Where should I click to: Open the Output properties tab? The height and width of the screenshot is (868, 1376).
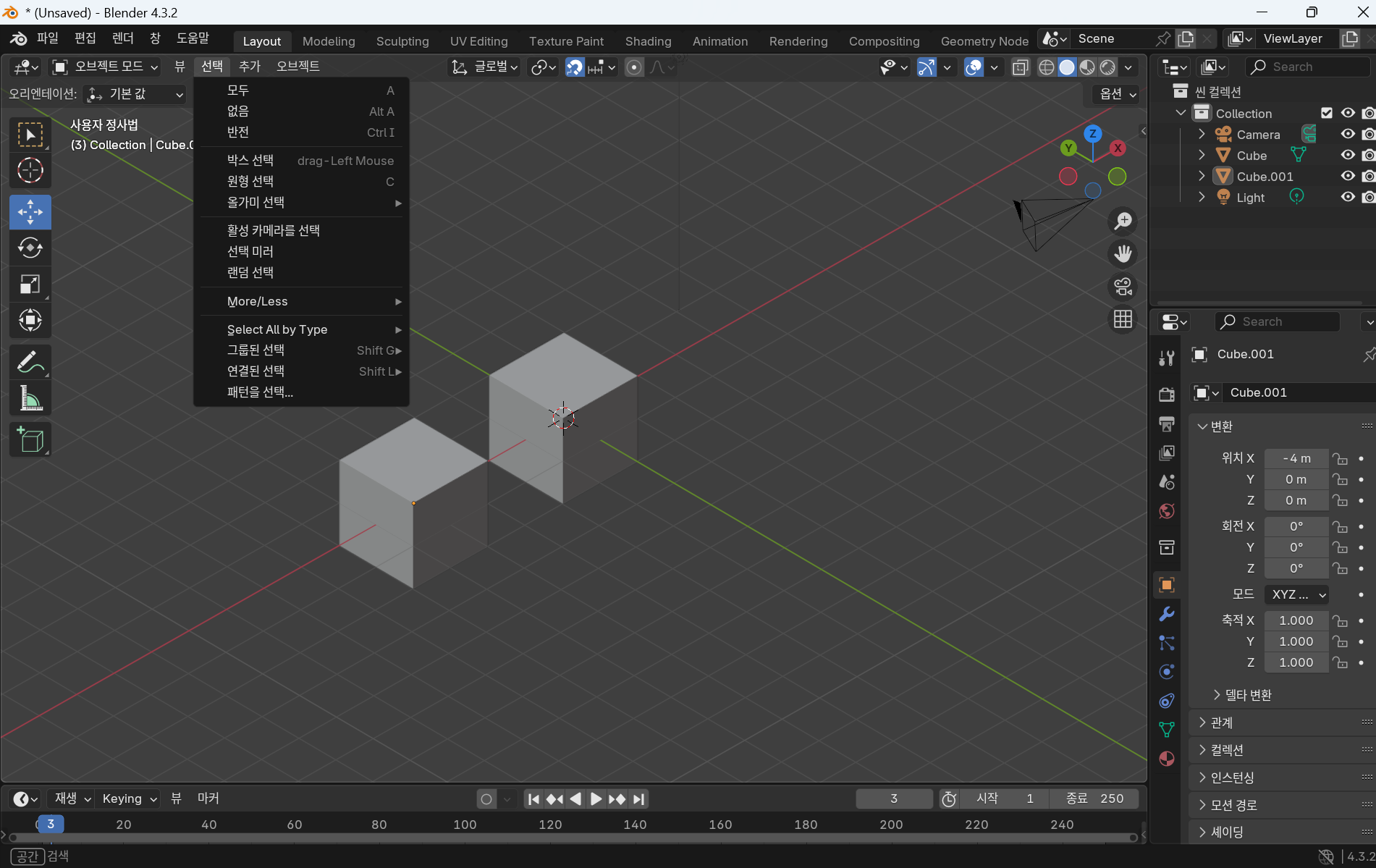1166,424
